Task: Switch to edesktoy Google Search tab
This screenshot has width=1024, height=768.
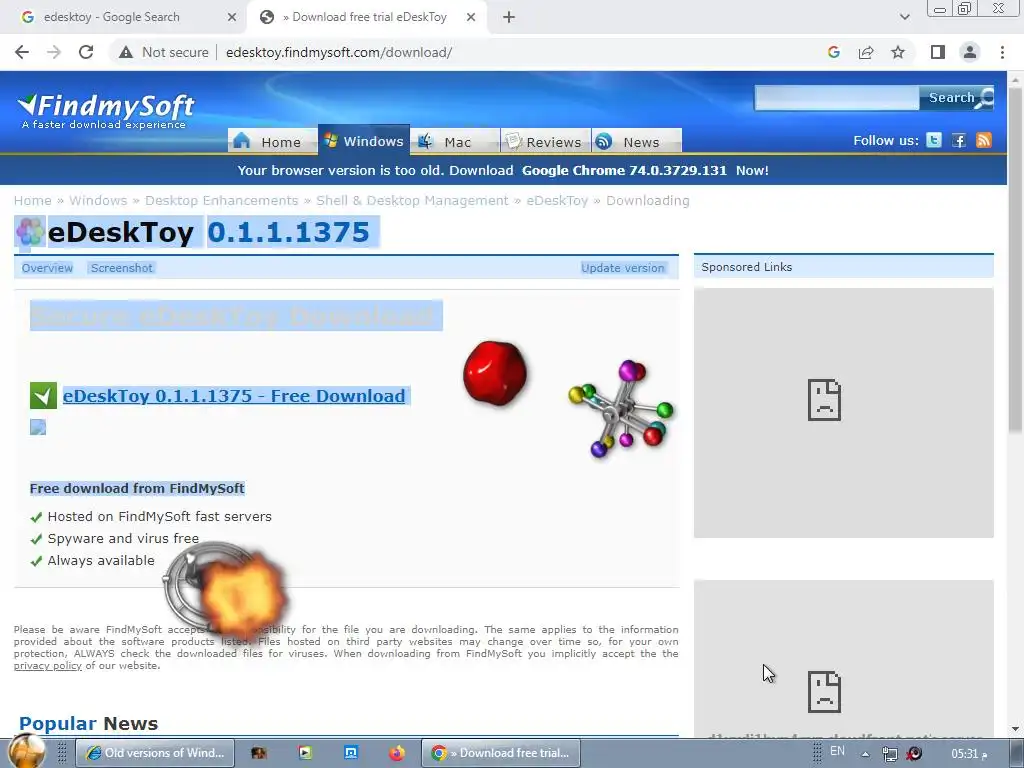Action: pyautogui.click(x=124, y=17)
